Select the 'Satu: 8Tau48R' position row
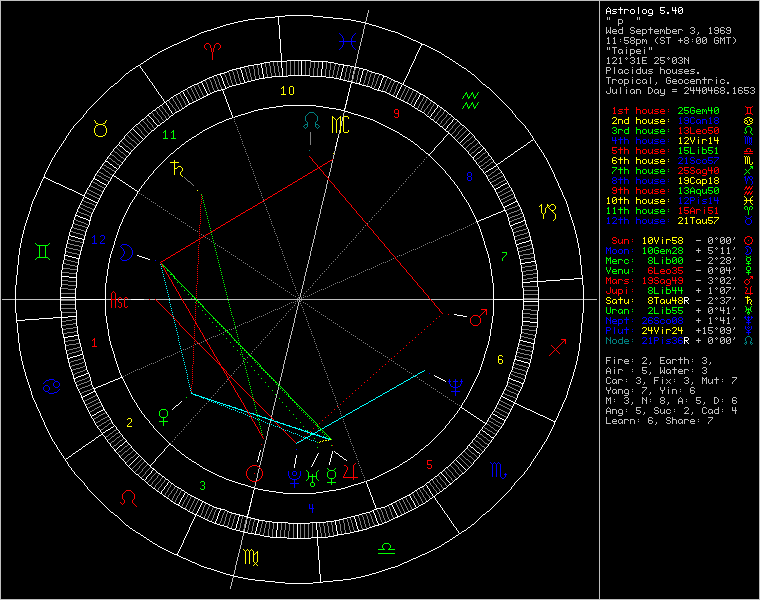Screen dimensions: 760x600 (x=679, y=301)
